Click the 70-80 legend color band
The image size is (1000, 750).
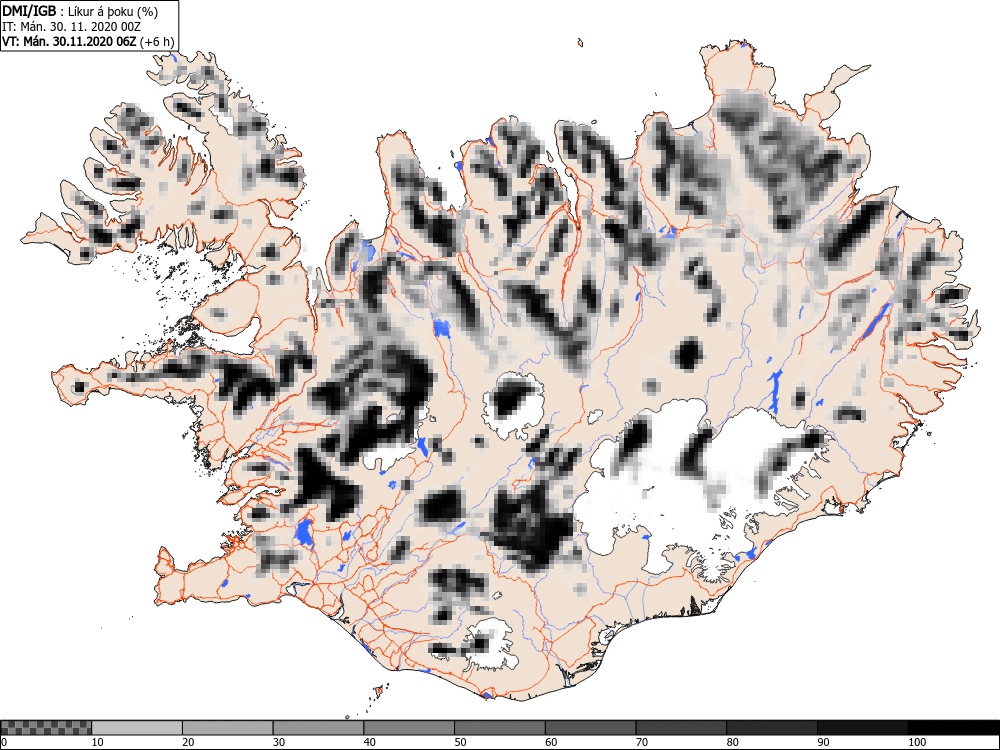(681, 728)
